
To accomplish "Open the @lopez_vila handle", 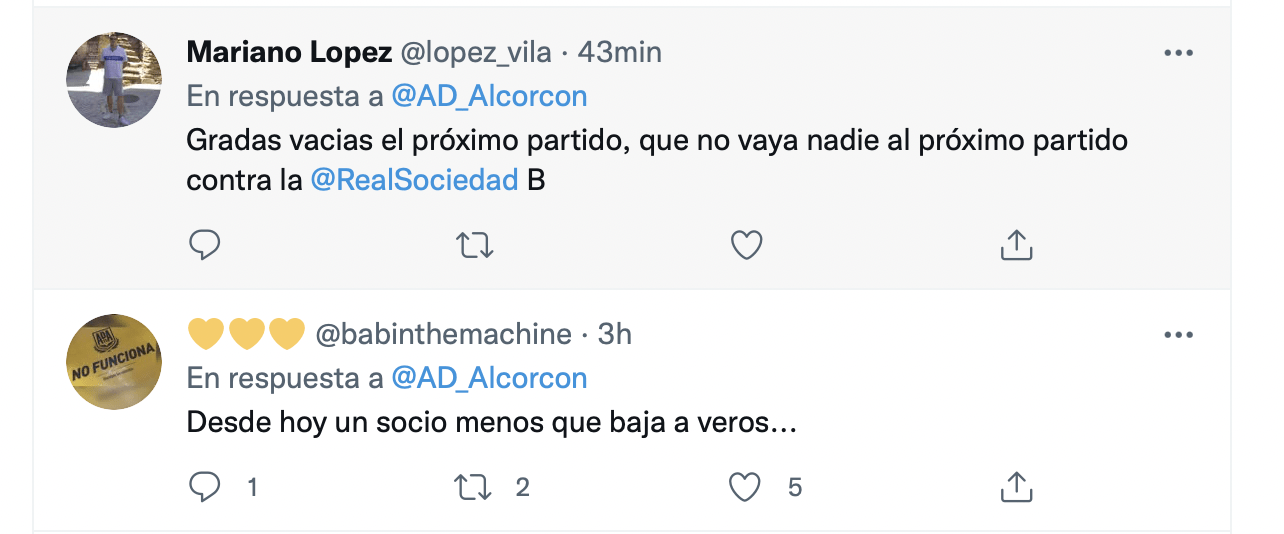I will pos(476,52).
